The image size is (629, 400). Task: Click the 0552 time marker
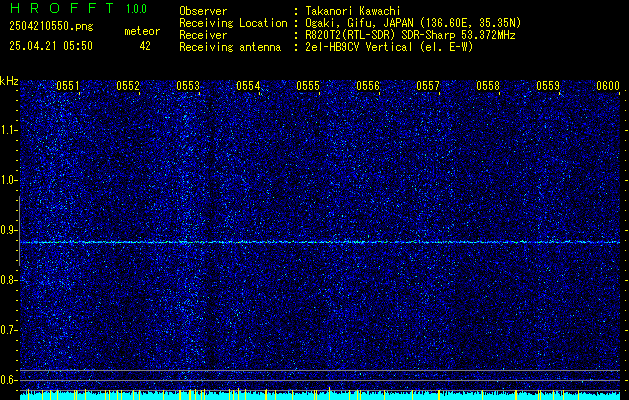pos(128,86)
